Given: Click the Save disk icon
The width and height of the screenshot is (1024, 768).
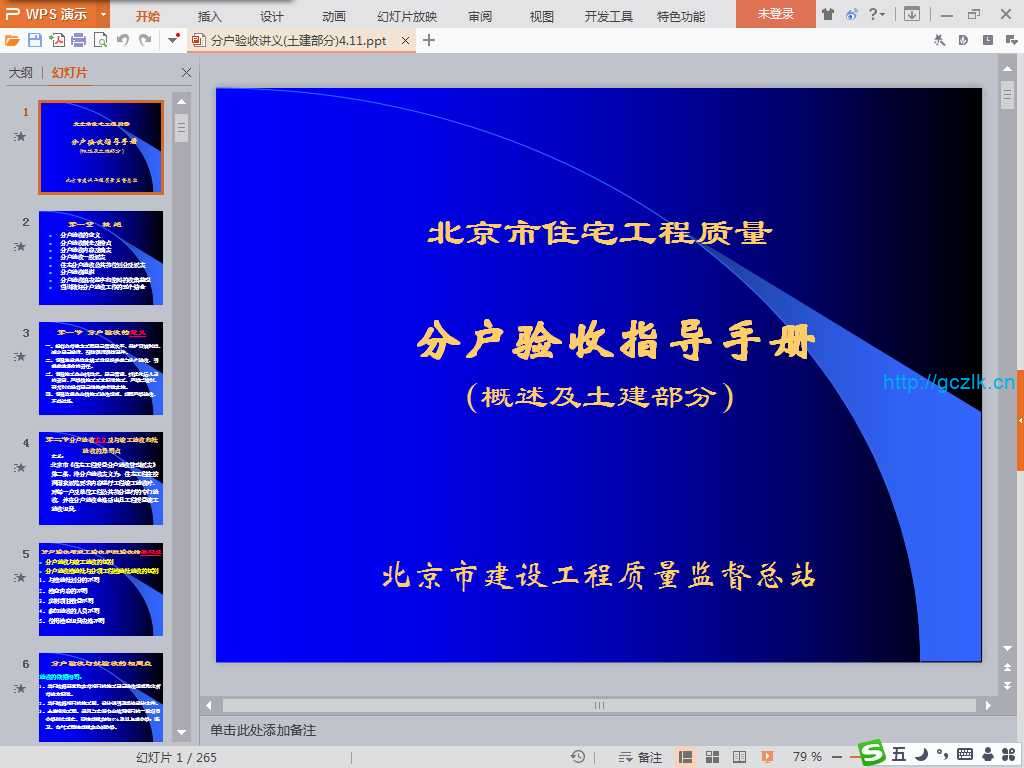Looking at the screenshot, I should point(35,40).
